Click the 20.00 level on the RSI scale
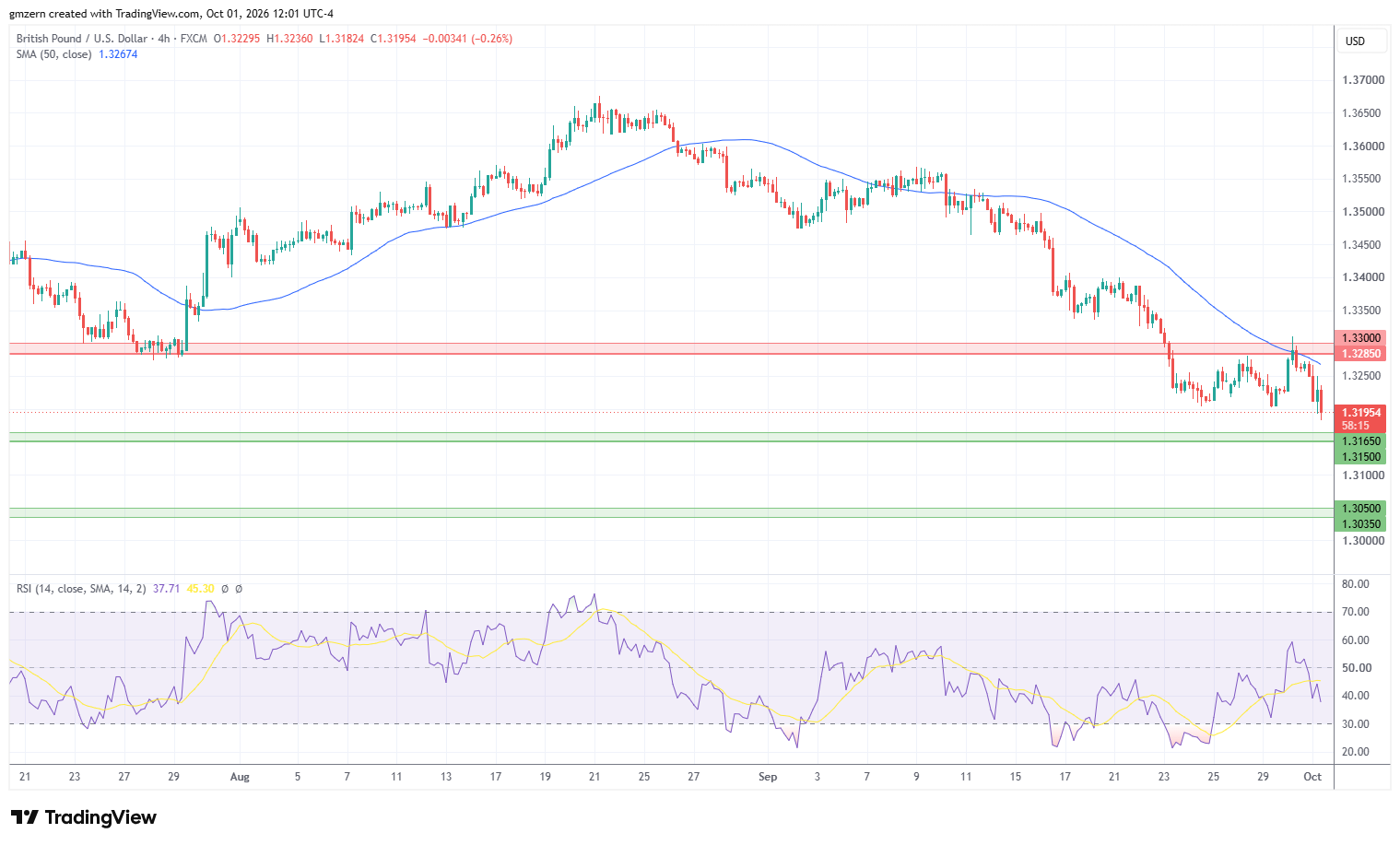Screen dimensions: 1400x845 click(1356, 752)
